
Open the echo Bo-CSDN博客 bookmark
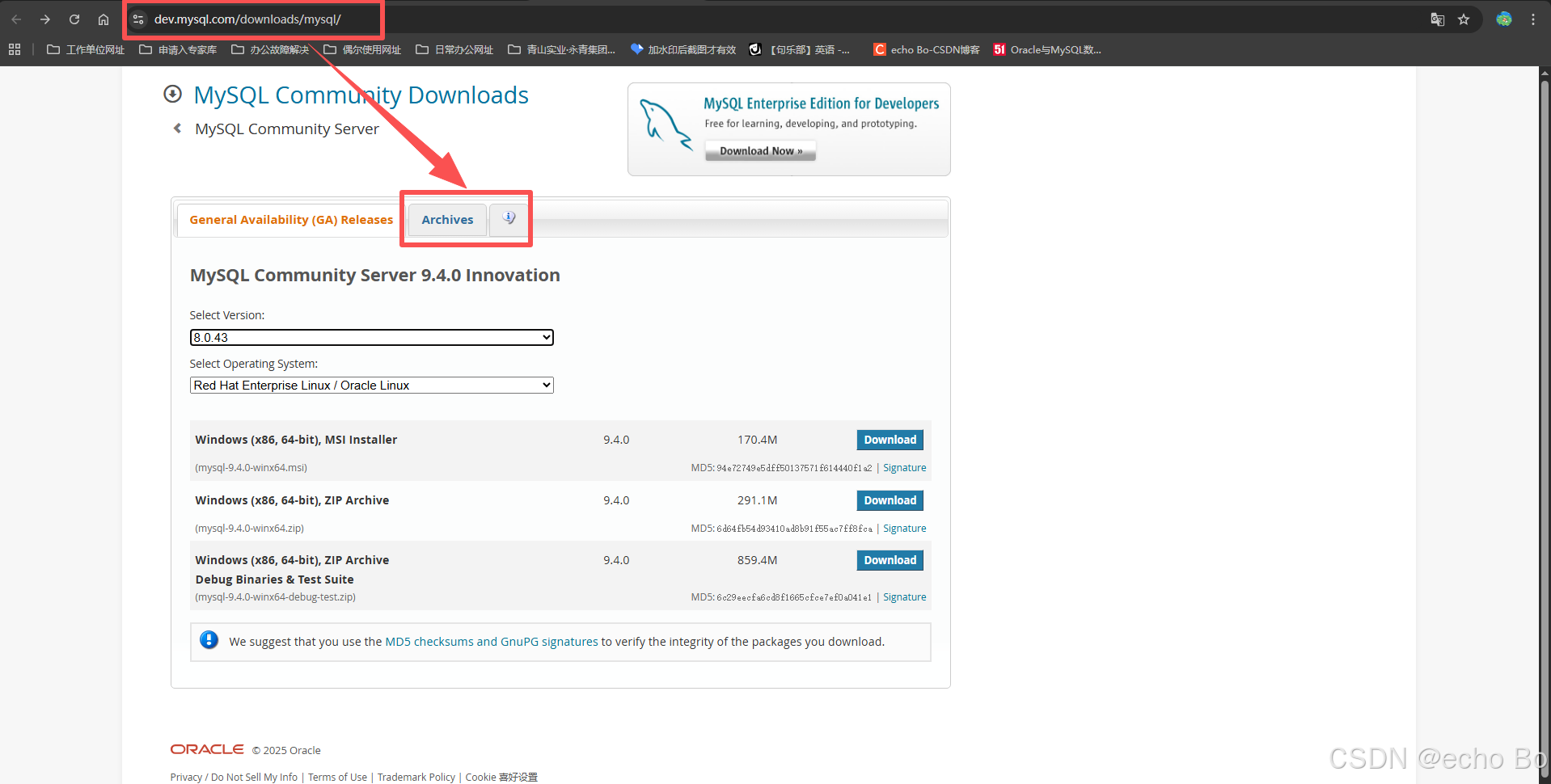tap(927, 49)
